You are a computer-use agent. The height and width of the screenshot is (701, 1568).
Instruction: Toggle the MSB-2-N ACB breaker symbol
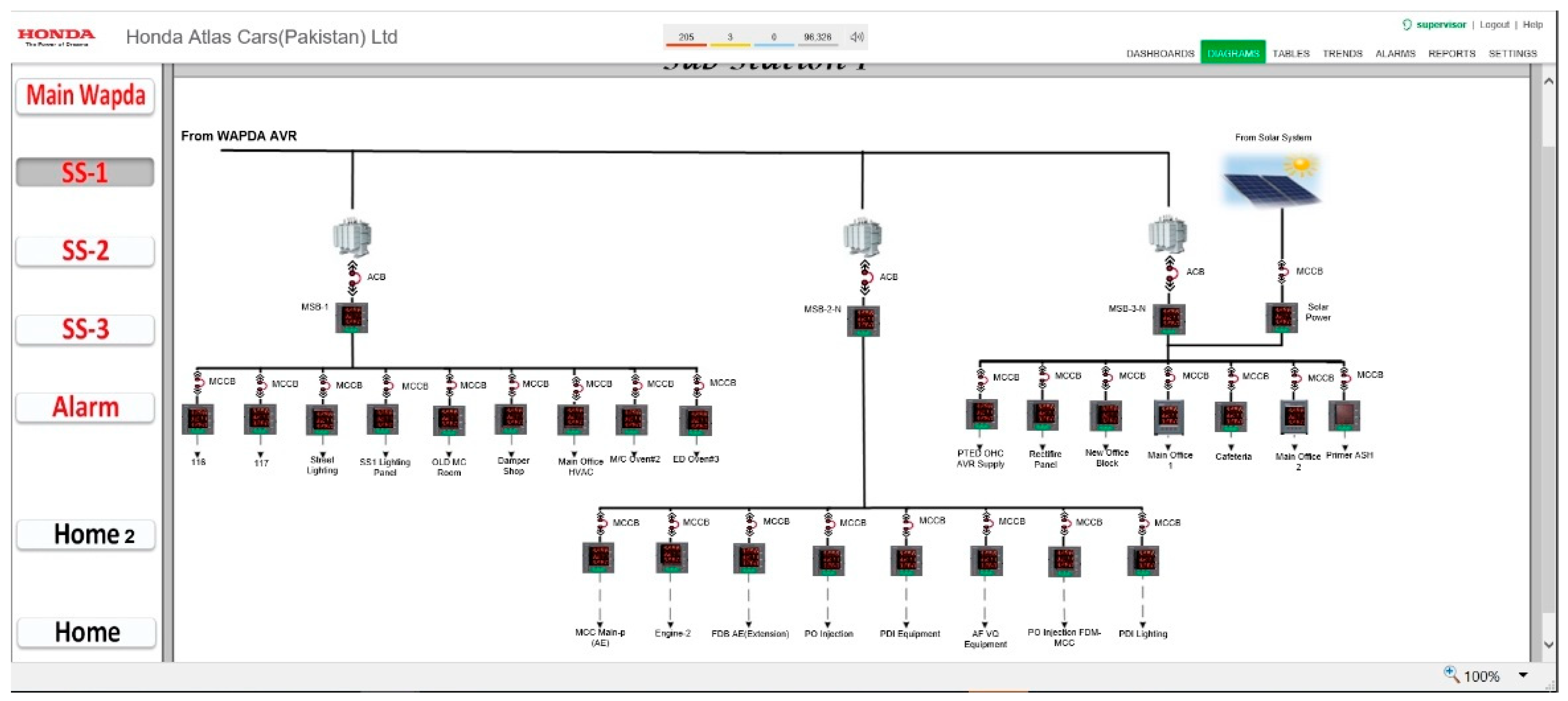click(865, 278)
